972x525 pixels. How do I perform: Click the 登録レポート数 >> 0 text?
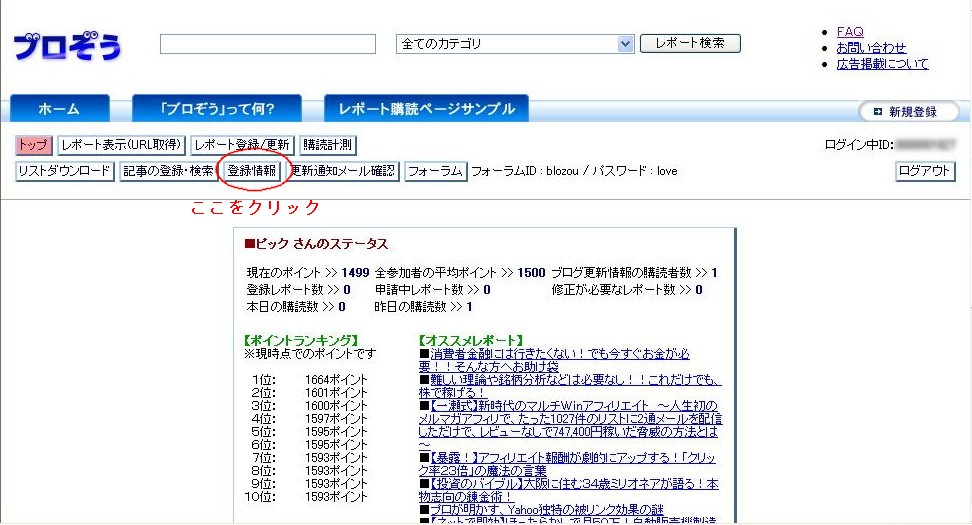point(299,289)
